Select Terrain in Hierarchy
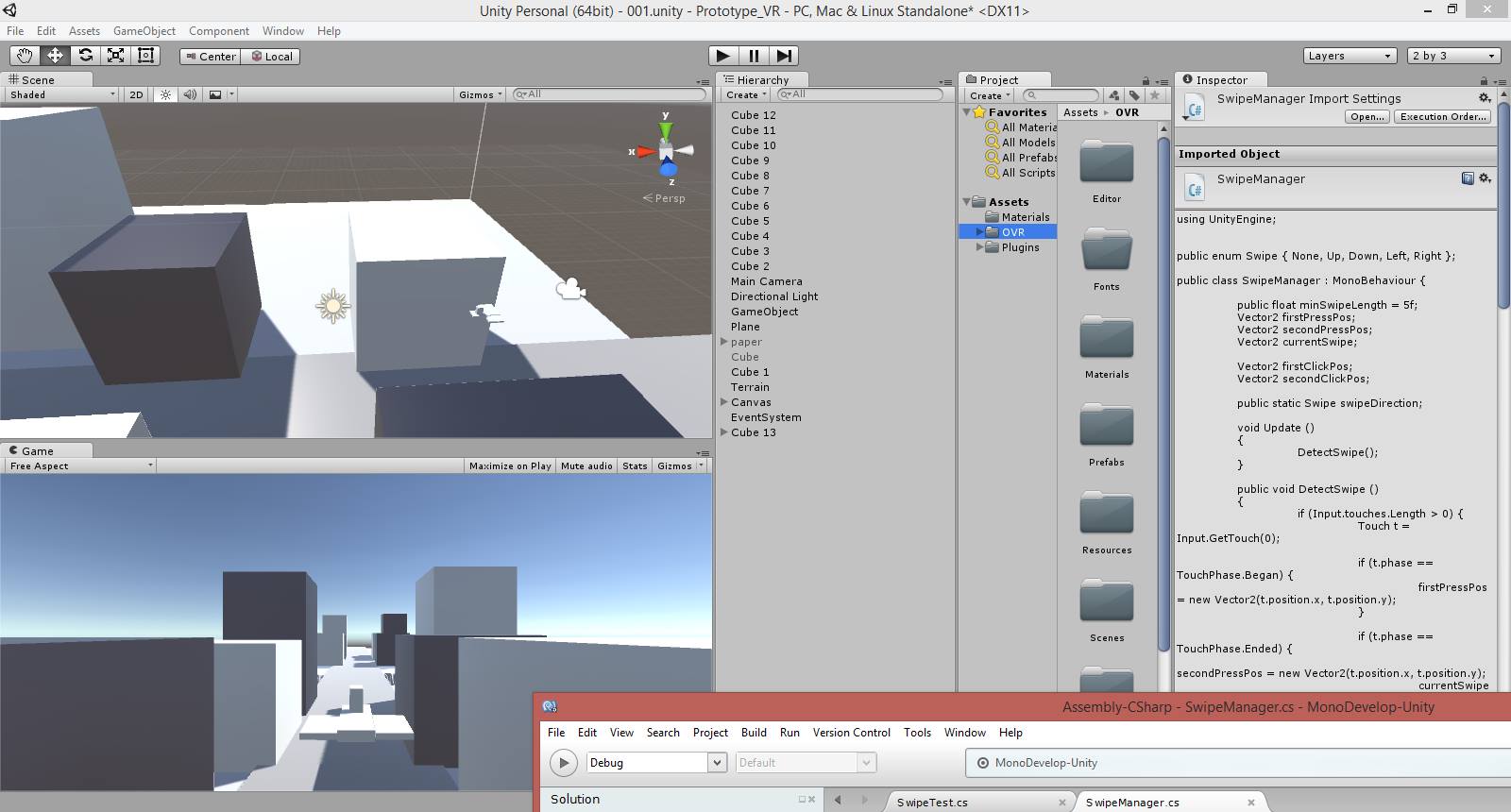Viewport: 1511px width, 812px height. point(750,387)
